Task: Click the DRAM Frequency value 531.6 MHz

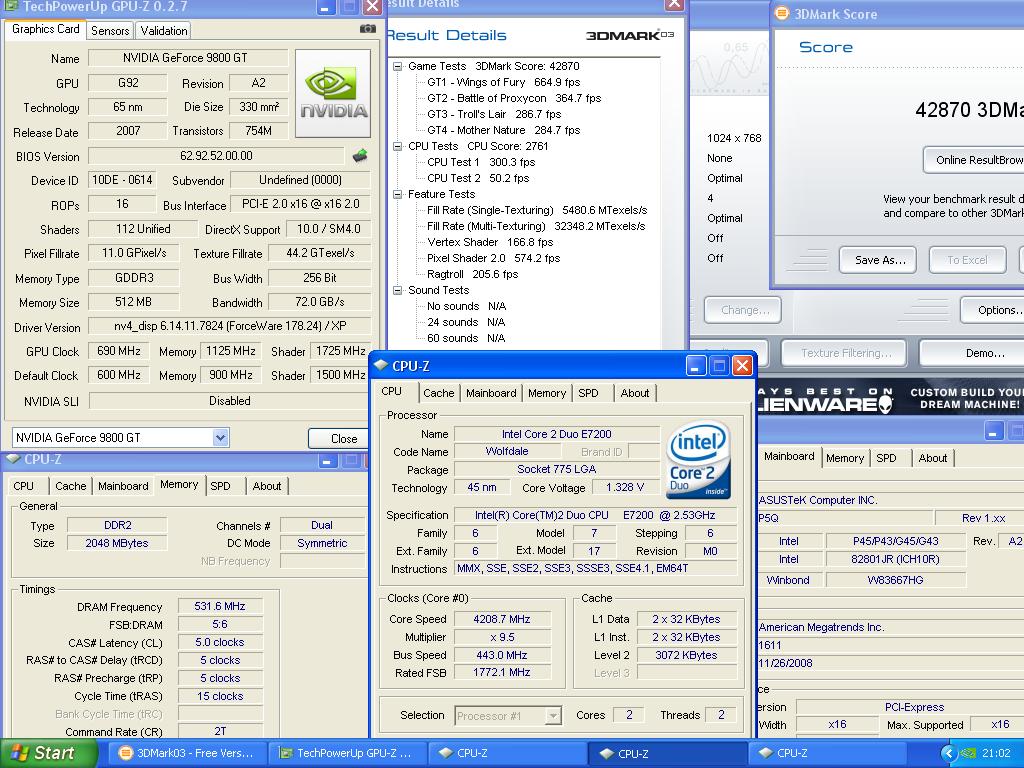Action: point(220,606)
